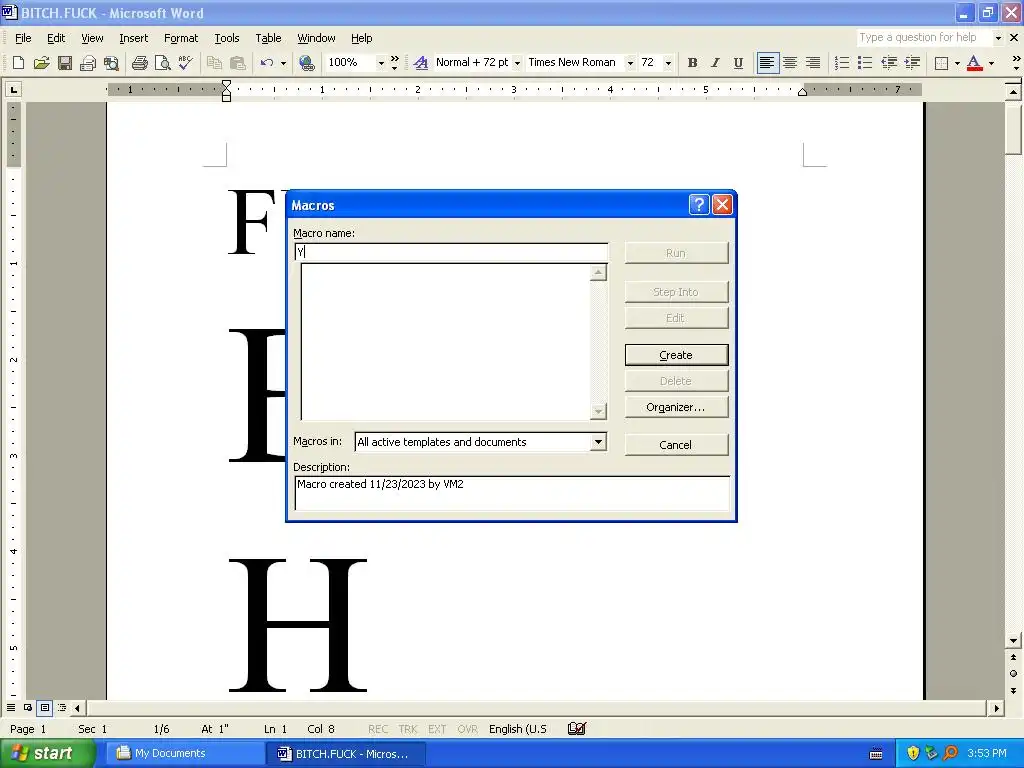The width and height of the screenshot is (1024, 768).
Task: Open the Edit menu
Action: tap(56, 38)
